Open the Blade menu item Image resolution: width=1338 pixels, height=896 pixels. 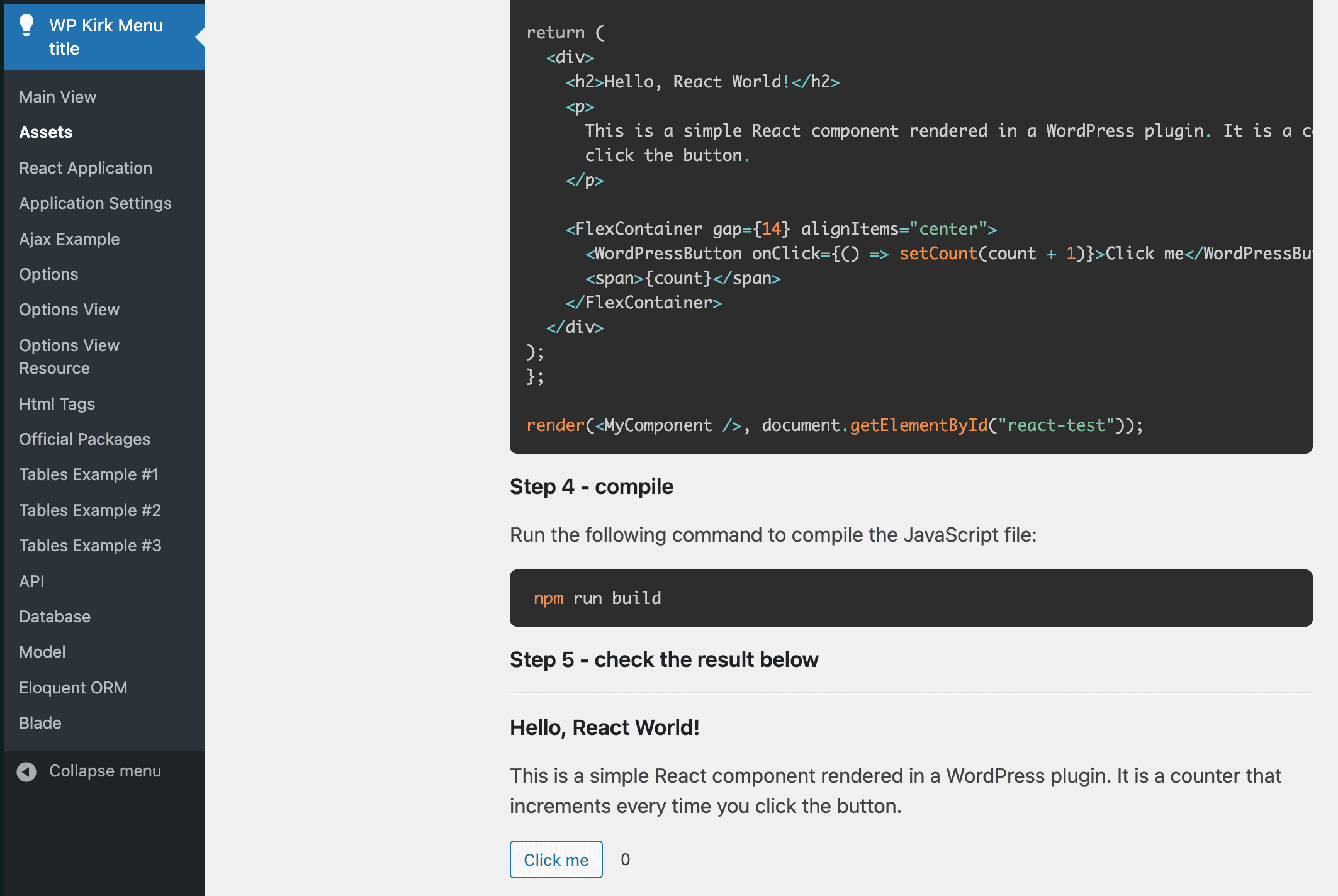(x=40, y=722)
